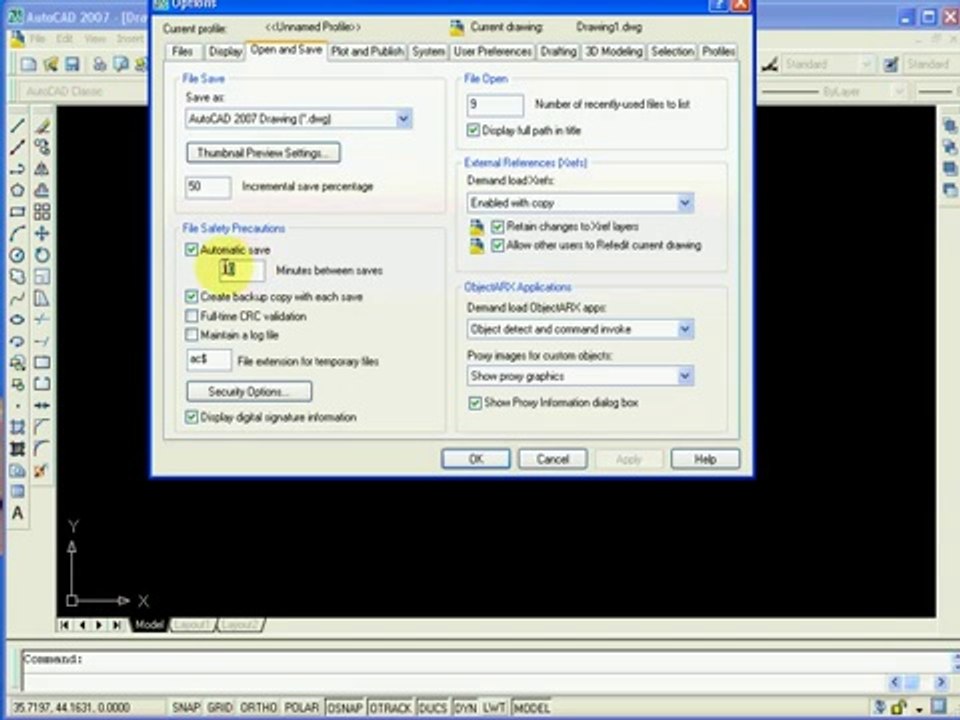Click the File extension for temporary files field
The image size is (960, 720).
209,360
